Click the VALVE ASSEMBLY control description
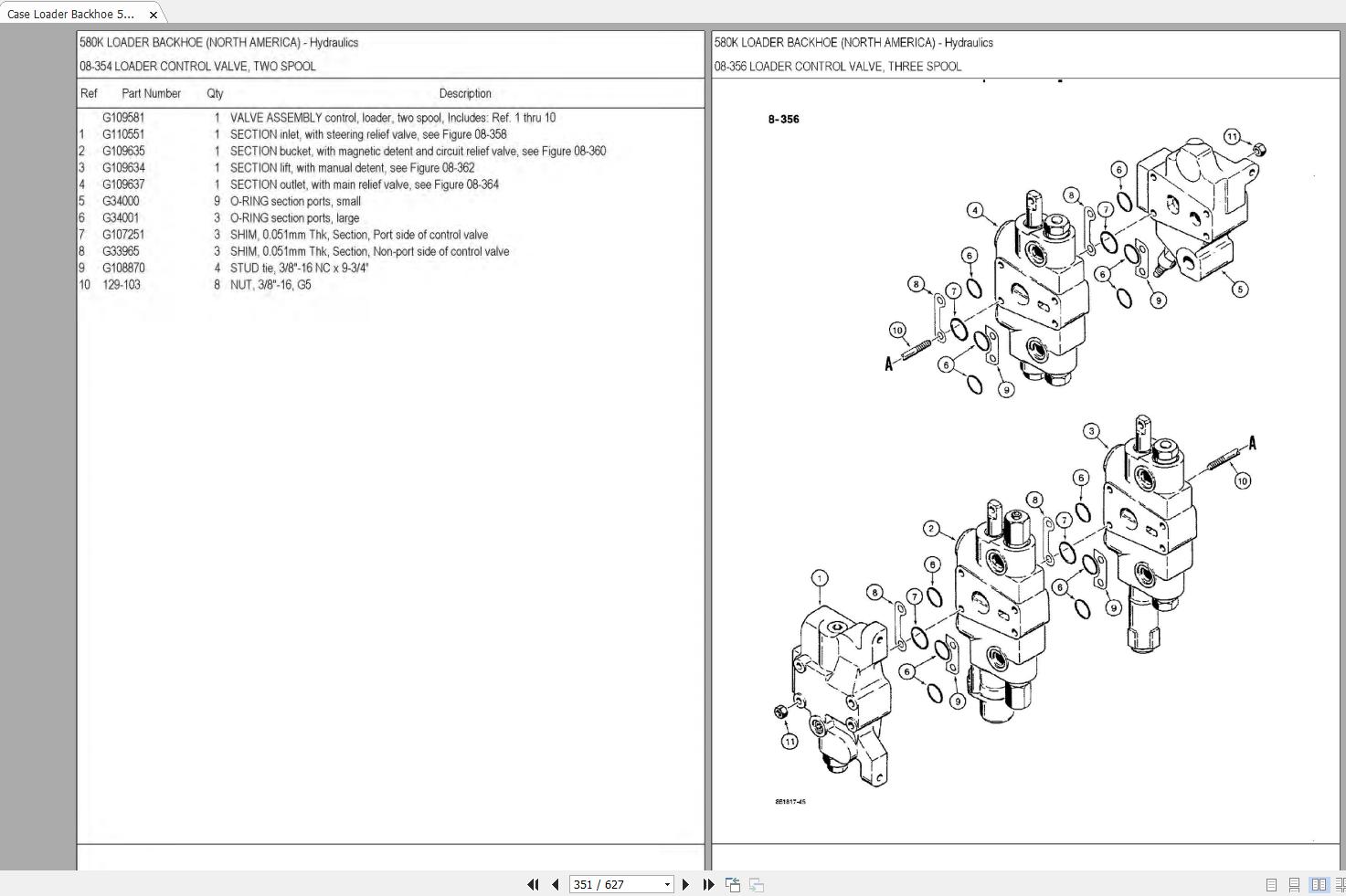 (393, 118)
